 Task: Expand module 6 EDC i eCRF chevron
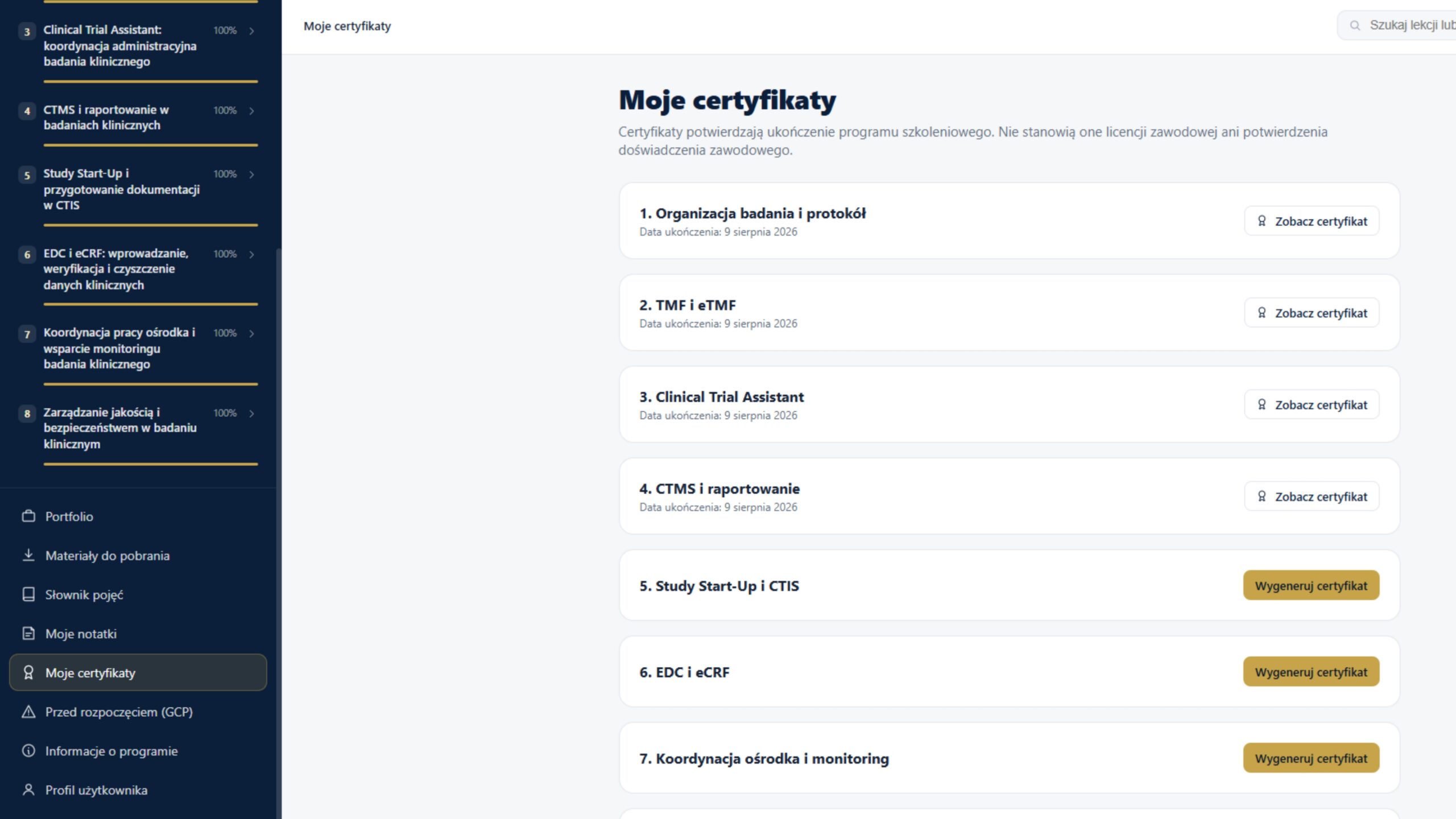tap(251, 254)
